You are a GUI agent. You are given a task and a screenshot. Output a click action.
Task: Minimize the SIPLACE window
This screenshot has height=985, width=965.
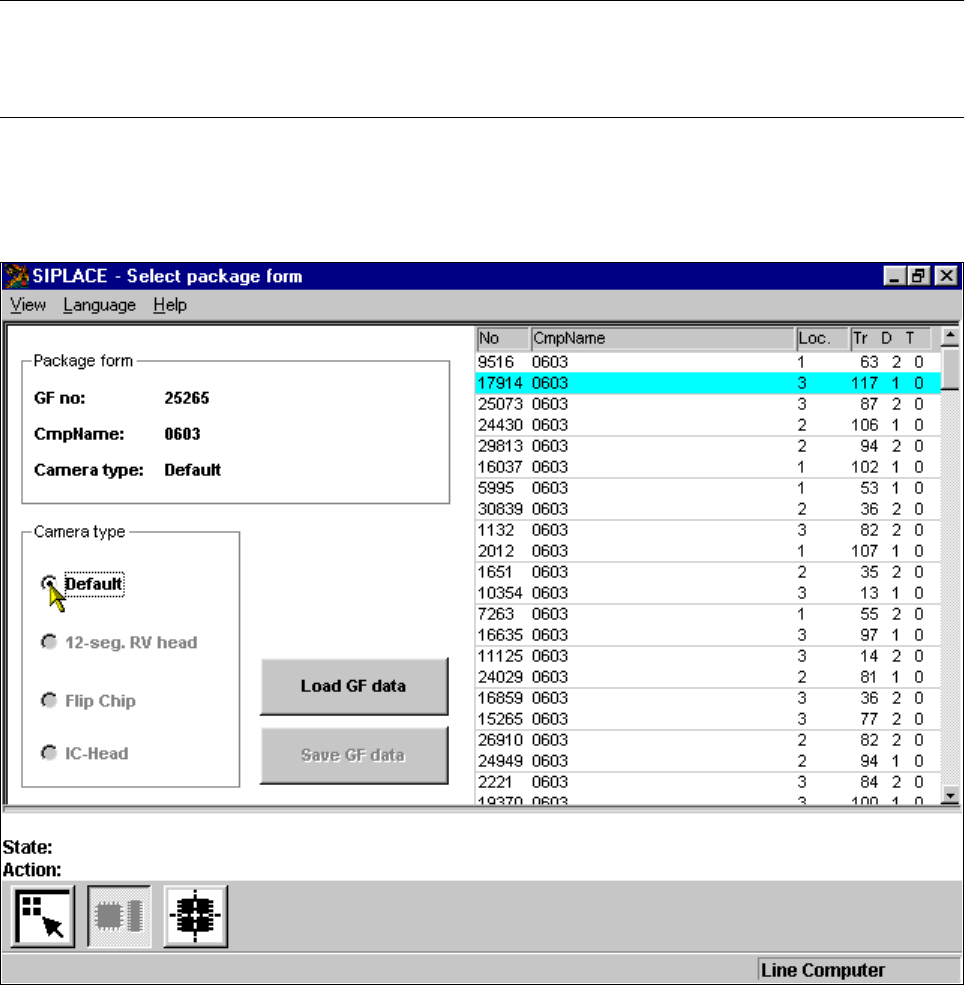coord(895,276)
